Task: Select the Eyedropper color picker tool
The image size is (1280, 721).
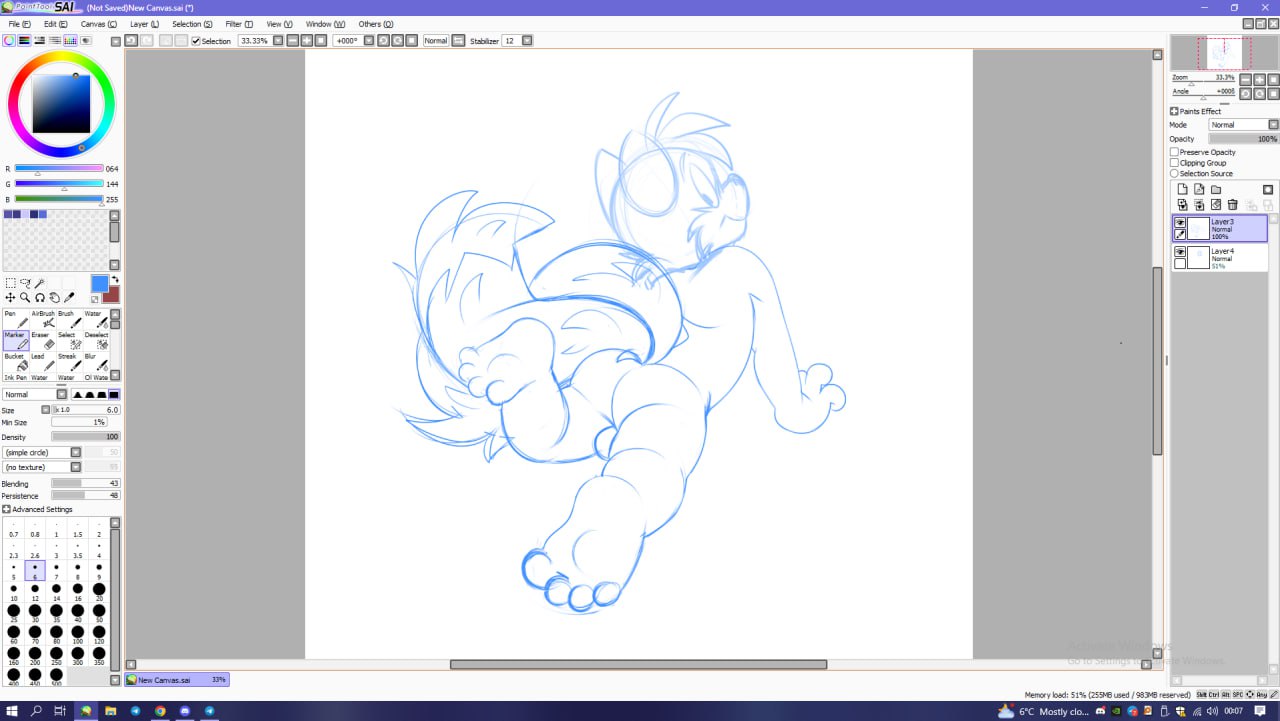Action: click(x=69, y=297)
